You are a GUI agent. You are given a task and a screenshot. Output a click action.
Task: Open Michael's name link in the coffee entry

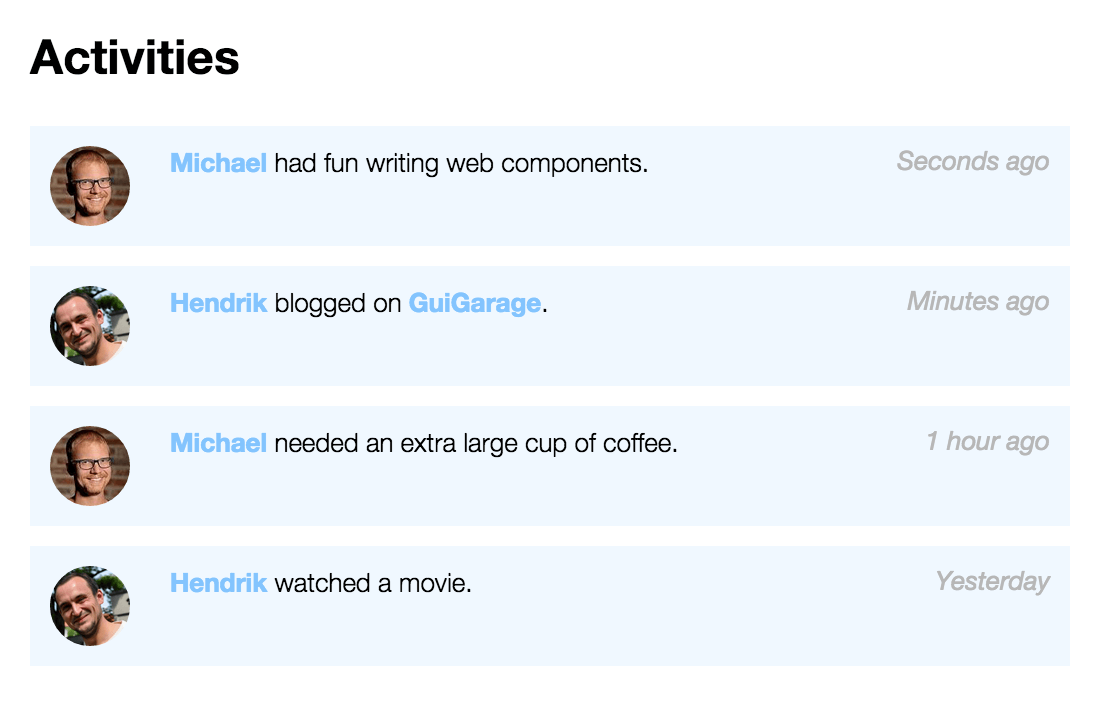click(218, 443)
